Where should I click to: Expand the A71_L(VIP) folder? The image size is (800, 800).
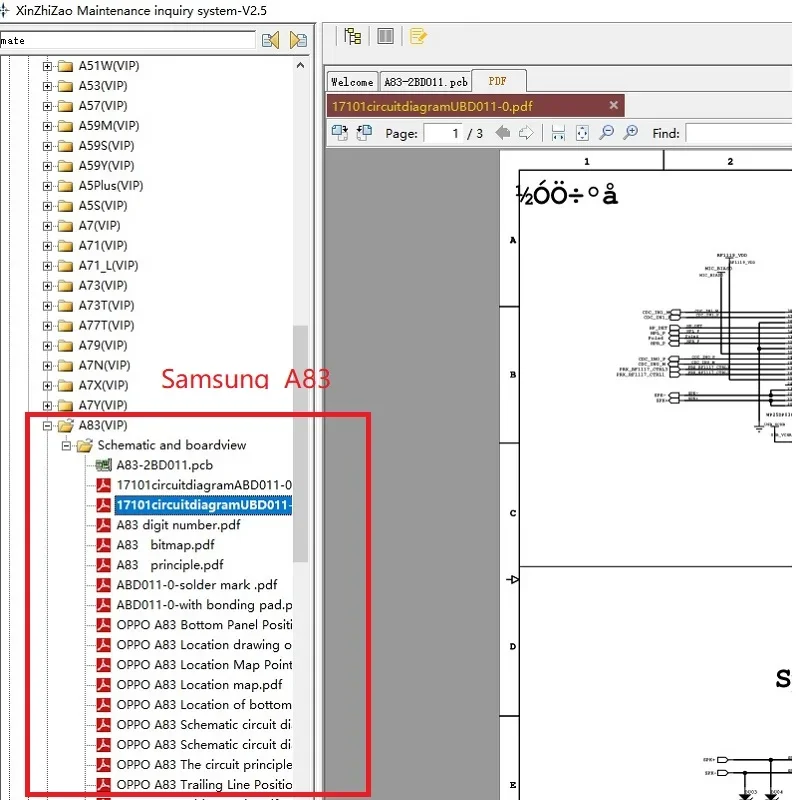[47, 266]
